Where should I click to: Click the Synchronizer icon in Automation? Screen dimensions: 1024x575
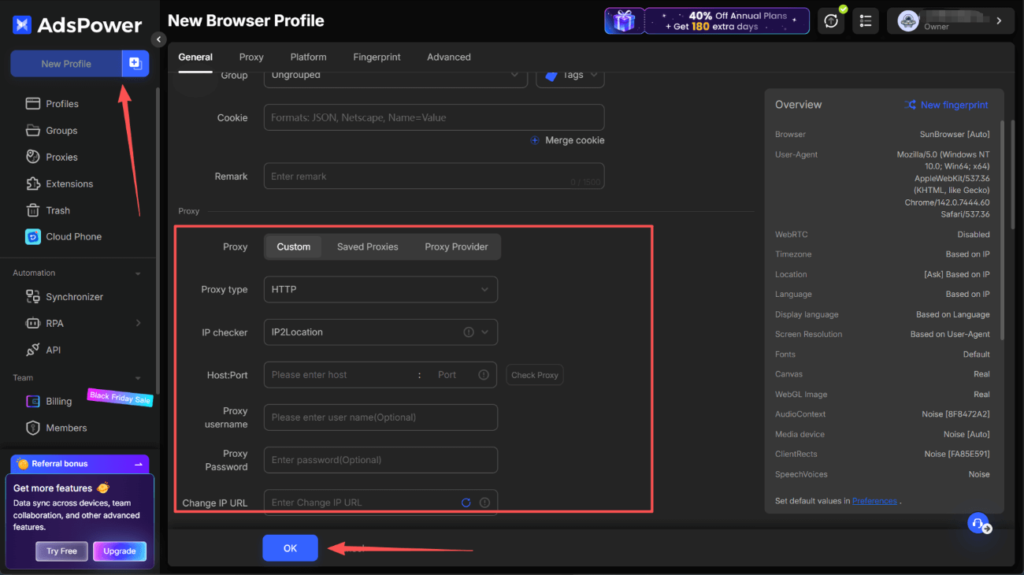pos(32,297)
